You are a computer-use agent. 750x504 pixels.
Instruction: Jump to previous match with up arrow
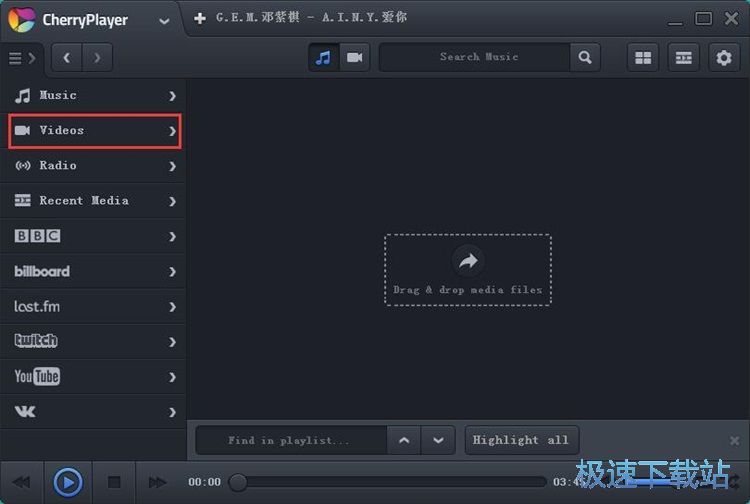[404, 440]
